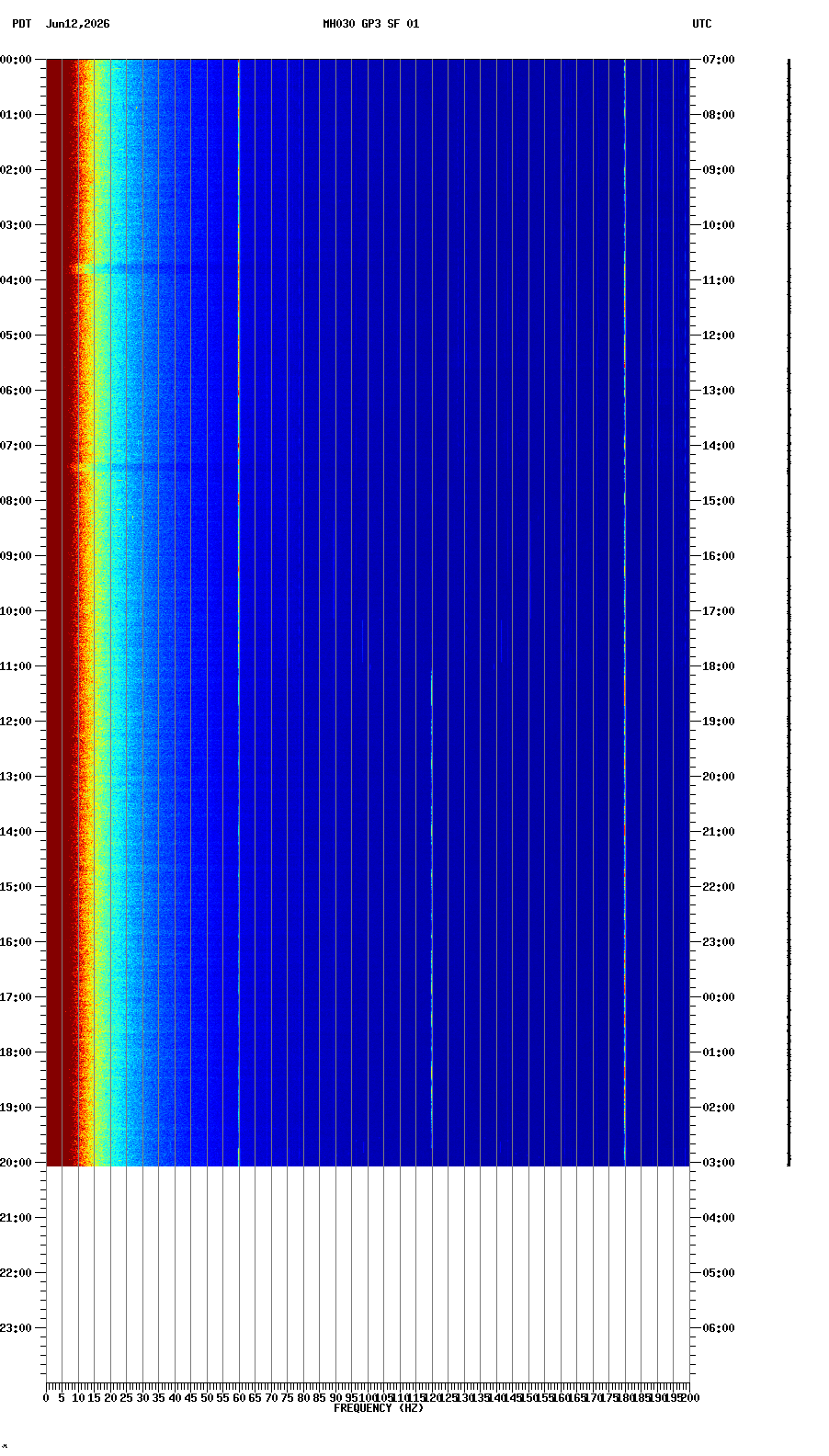
Task: Click 07:00 on the right UTC axis
Action: tap(719, 60)
